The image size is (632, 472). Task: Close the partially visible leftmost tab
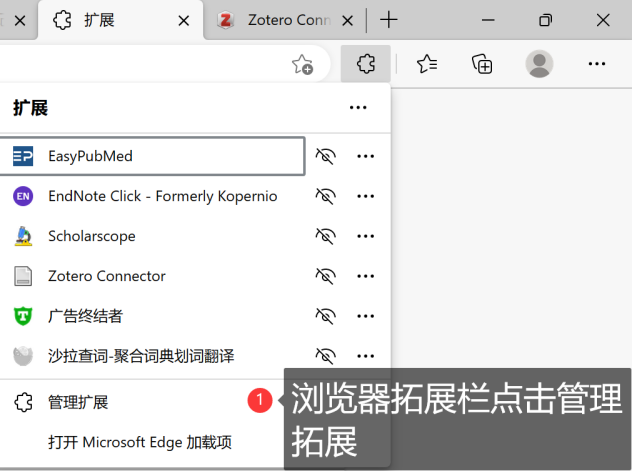[20, 20]
